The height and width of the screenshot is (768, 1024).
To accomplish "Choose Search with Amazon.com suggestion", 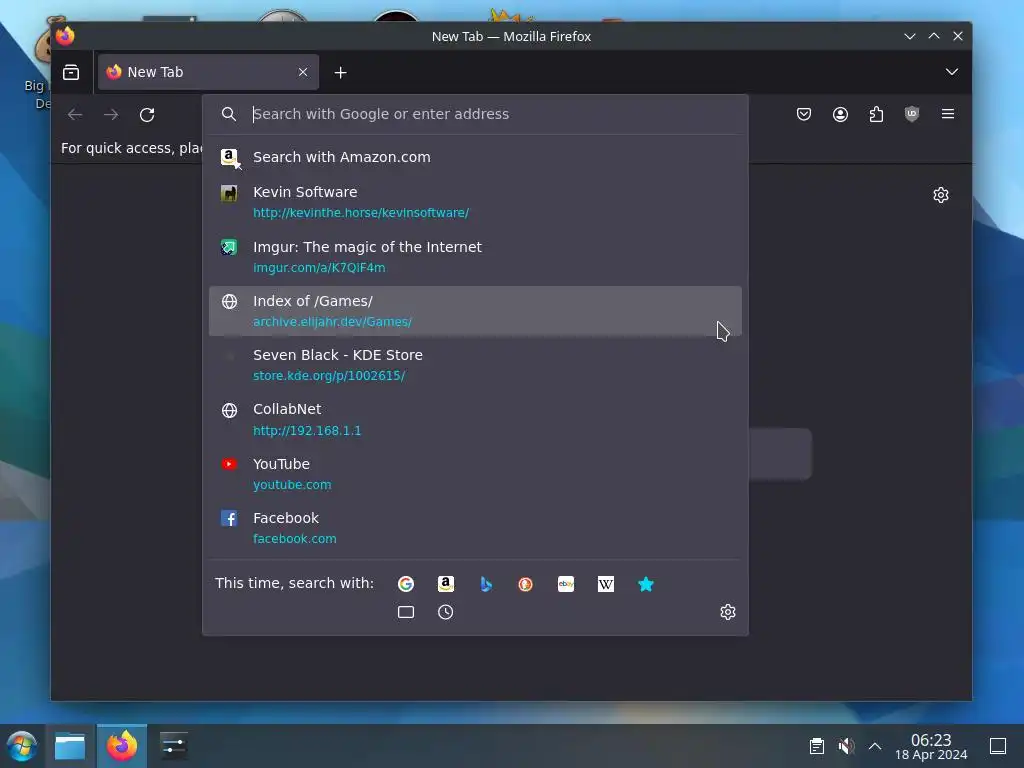I will (475, 157).
